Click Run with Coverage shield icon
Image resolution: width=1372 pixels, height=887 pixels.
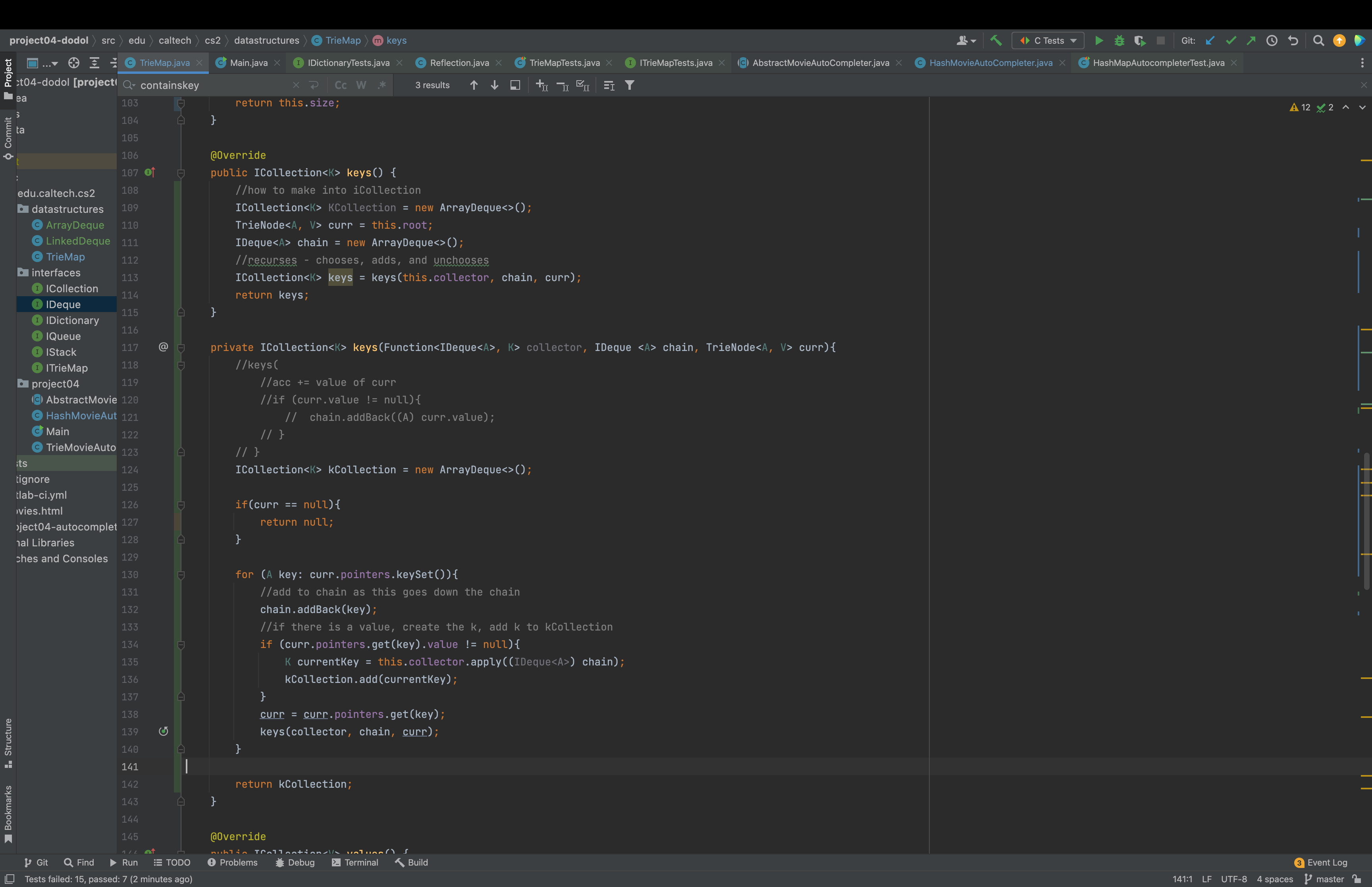coord(1139,40)
